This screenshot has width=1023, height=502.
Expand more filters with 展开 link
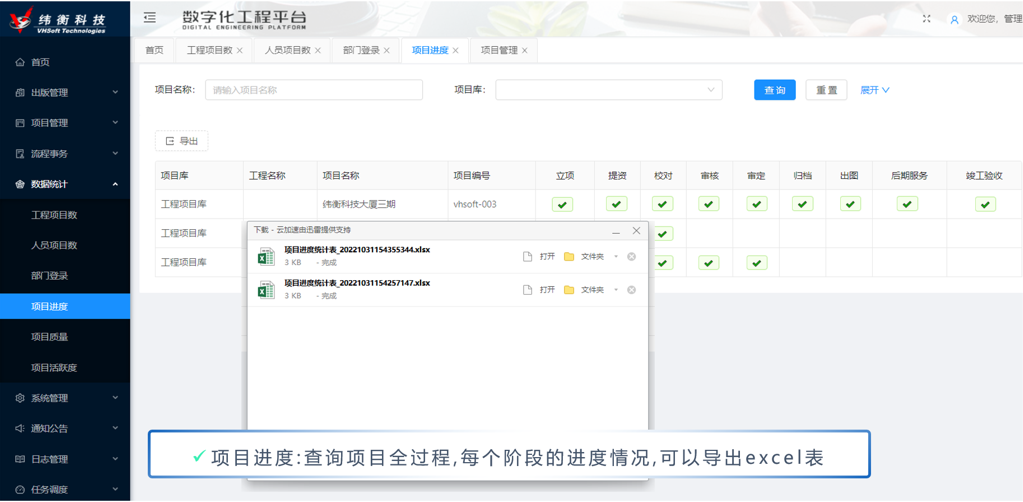(874, 90)
